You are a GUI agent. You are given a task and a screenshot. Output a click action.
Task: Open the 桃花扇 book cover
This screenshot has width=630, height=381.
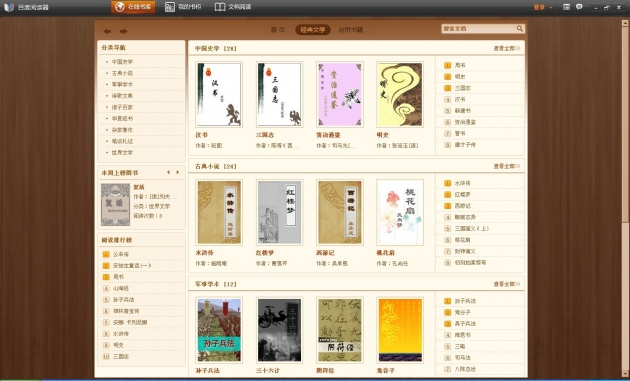[400, 212]
